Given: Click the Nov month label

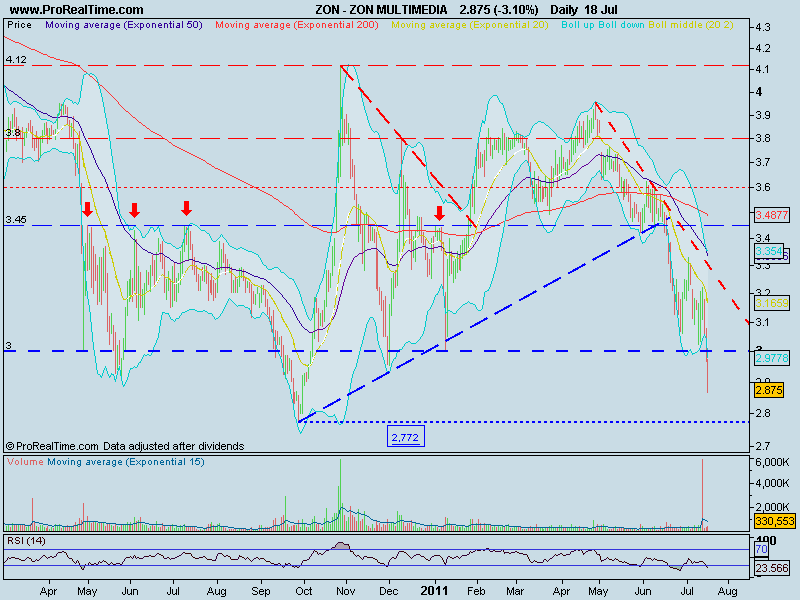Looking at the screenshot, I should [346, 591].
